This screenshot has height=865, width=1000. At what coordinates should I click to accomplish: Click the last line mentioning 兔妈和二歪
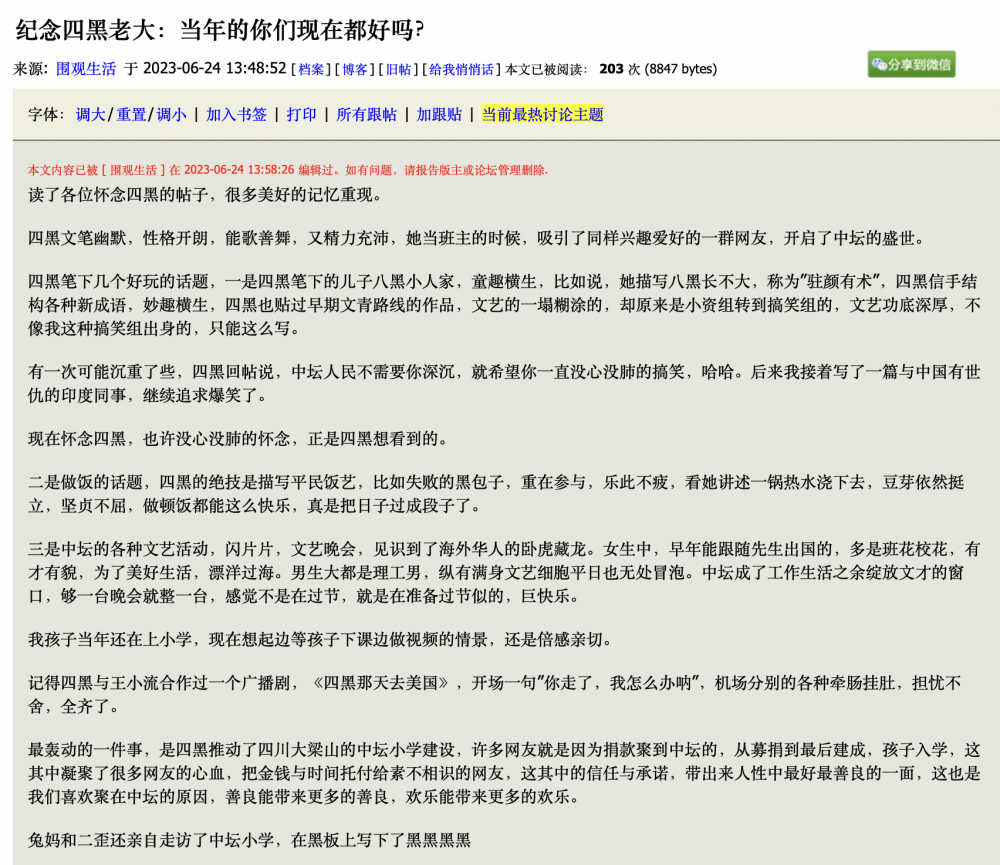coord(248,841)
